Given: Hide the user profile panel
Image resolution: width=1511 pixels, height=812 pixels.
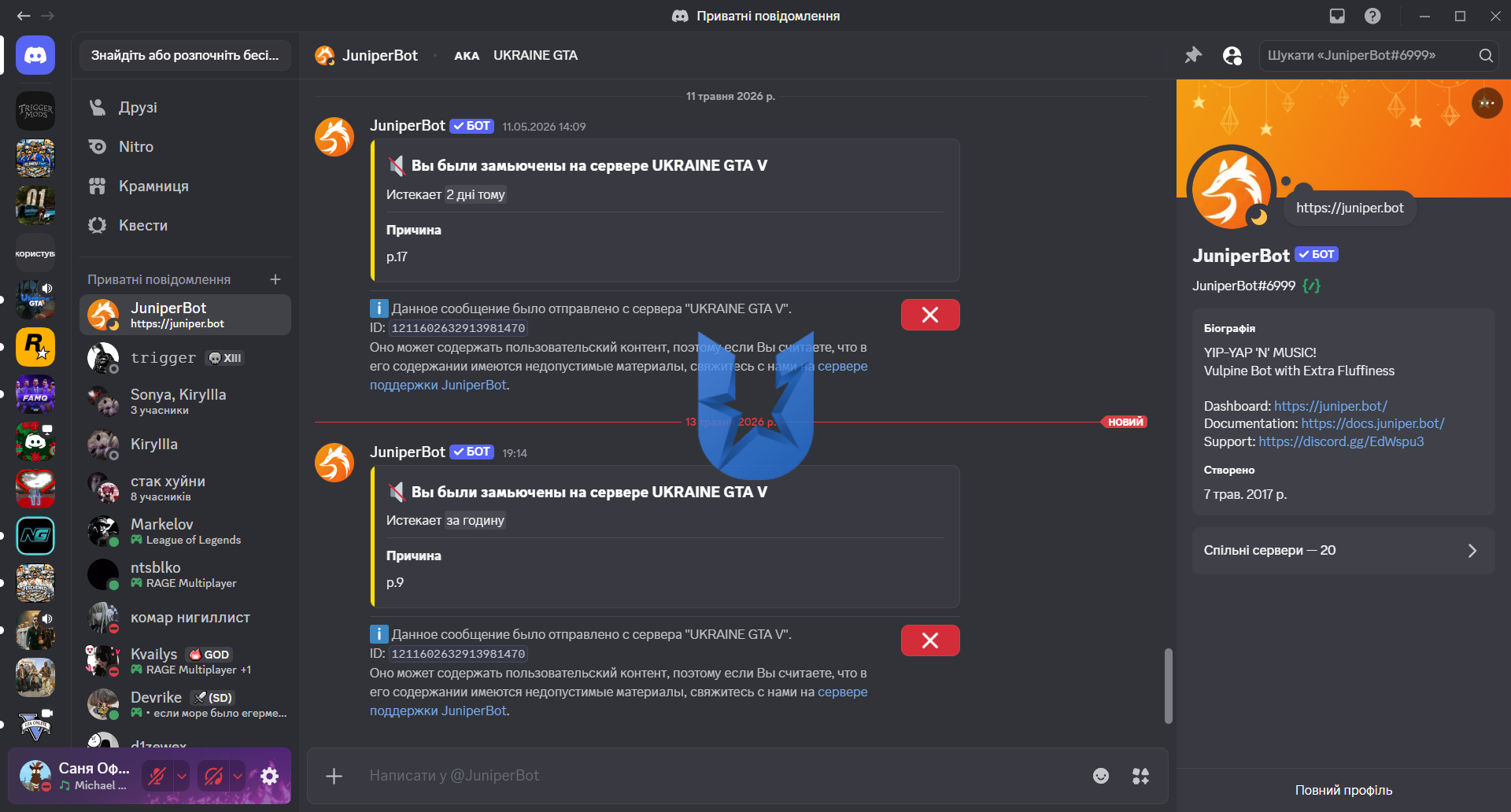Looking at the screenshot, I should pyautogui.click(x=1232, y=55).
